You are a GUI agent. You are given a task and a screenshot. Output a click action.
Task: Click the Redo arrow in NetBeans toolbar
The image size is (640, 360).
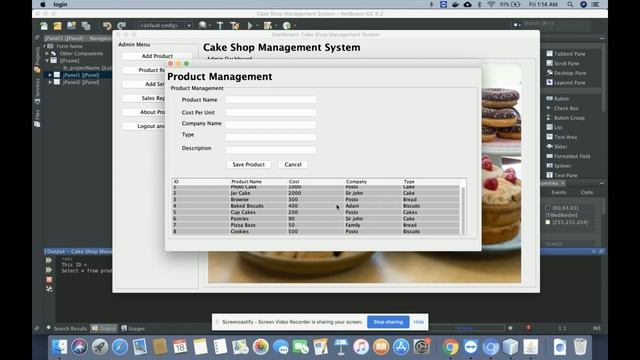(121, 26)
